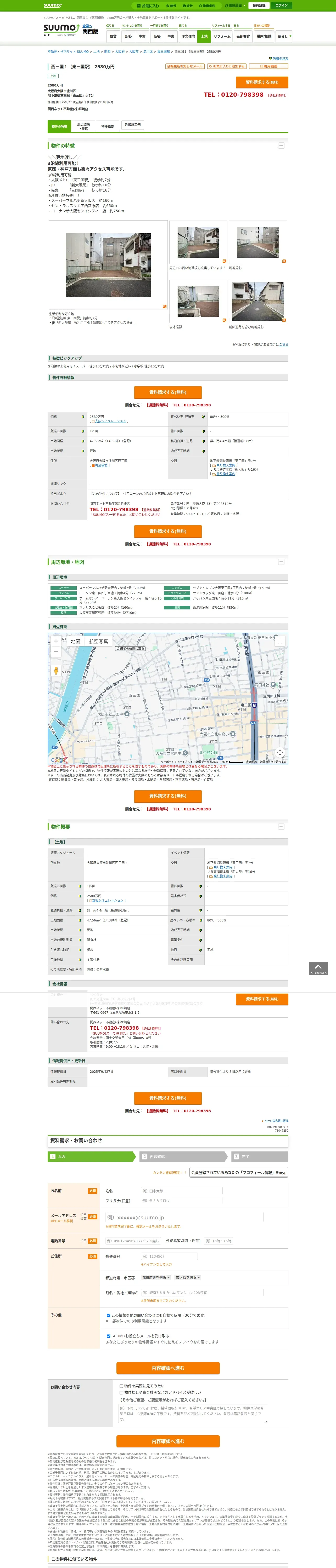
Task: Collapse the 物件の特徴 section
Action: click(281, 146)
